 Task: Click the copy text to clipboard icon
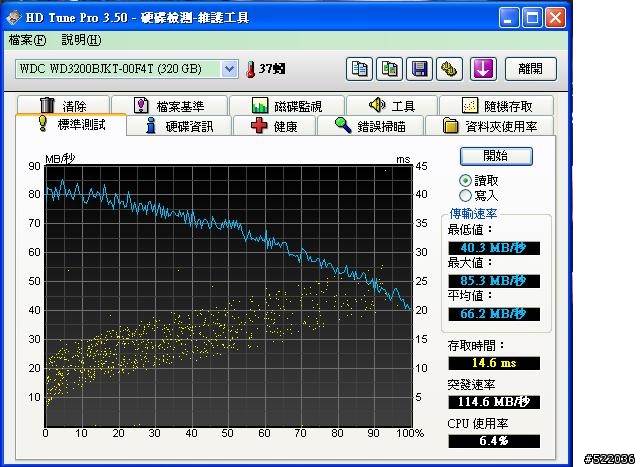(x=359, y=69)
